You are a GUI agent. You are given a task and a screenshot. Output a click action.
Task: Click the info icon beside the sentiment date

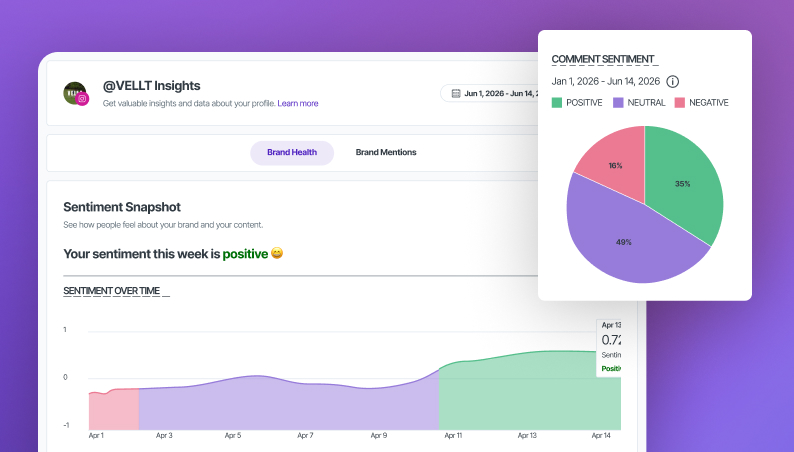(x=672, y=81)
